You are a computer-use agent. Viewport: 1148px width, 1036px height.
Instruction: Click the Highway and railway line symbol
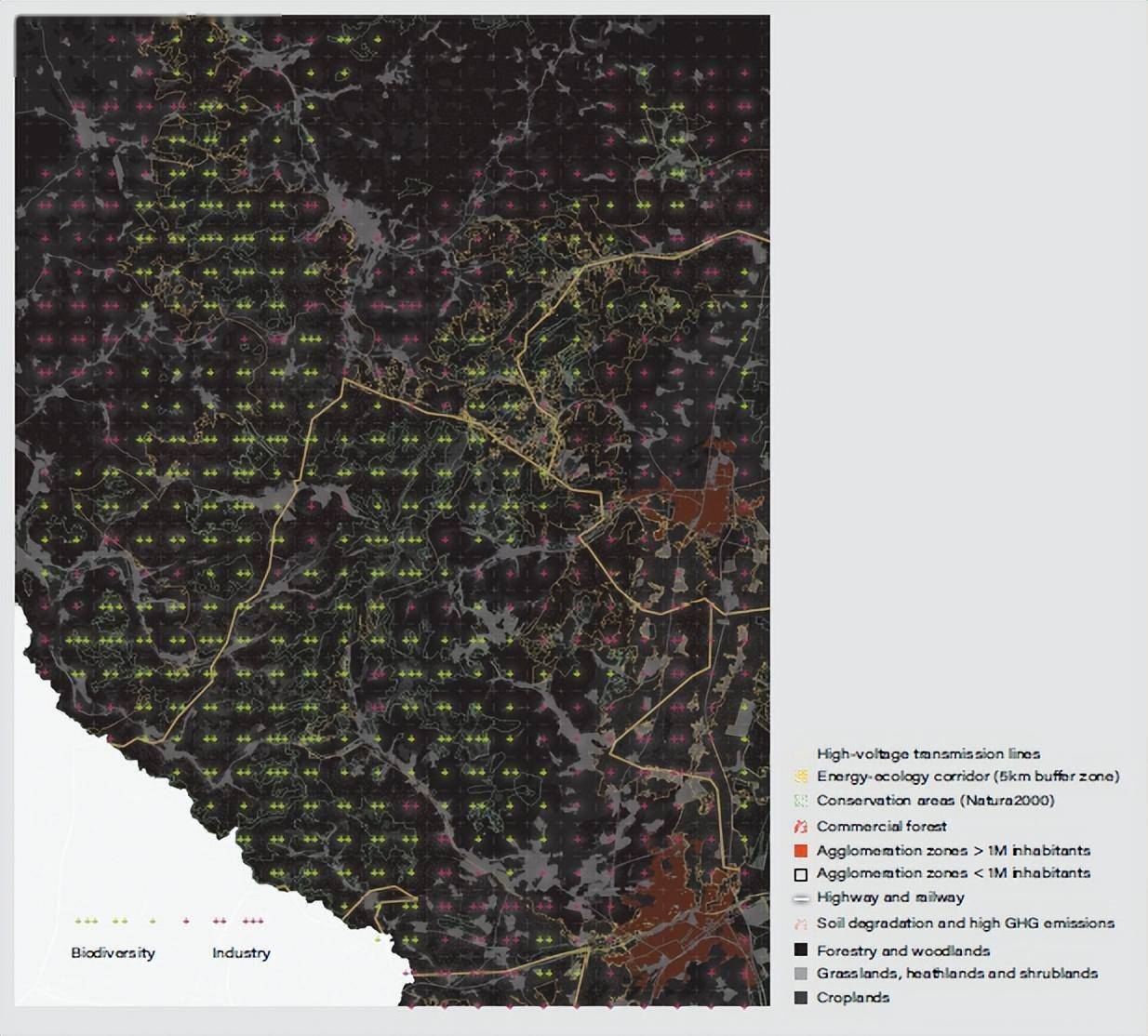(x=801, y=898)
